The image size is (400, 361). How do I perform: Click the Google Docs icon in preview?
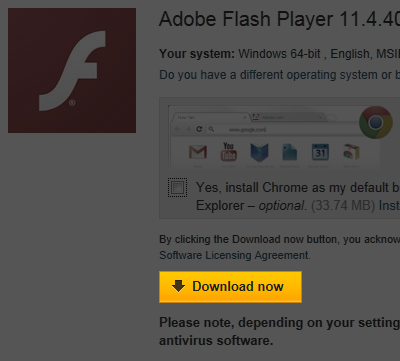pos(290,152)
